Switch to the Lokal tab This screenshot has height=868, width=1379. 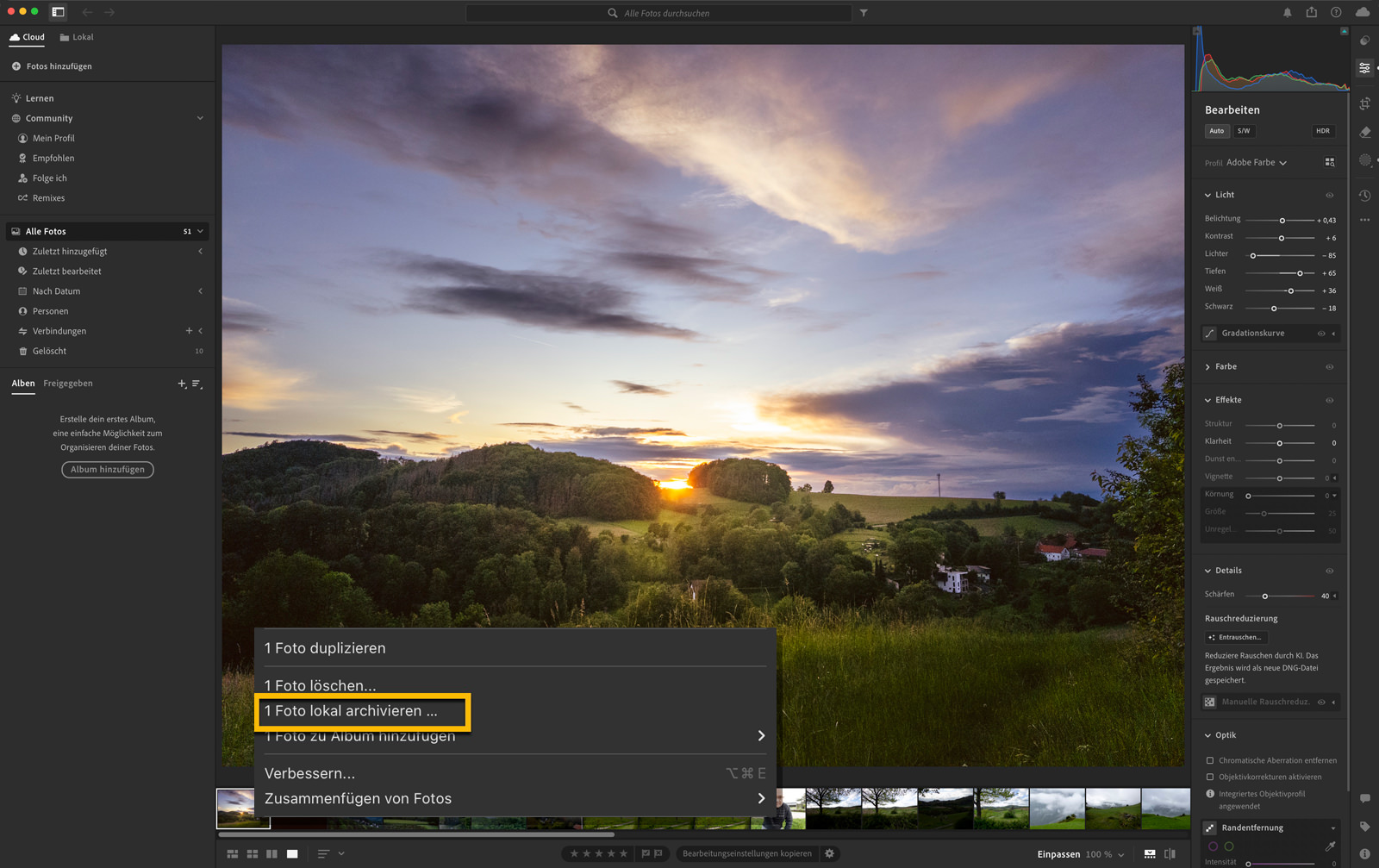point(77,37)
